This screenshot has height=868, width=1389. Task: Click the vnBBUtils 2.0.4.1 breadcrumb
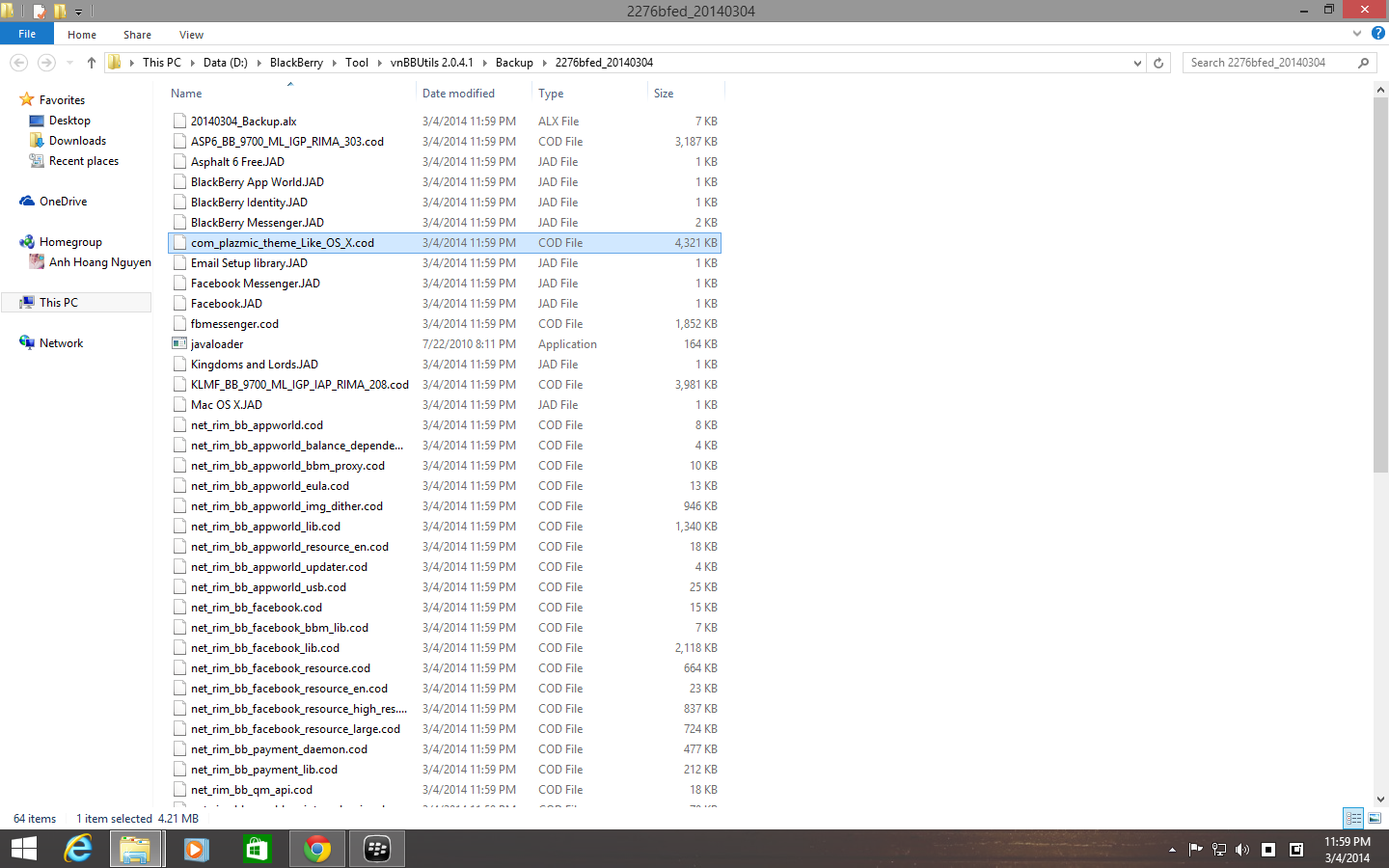[431, 63]
